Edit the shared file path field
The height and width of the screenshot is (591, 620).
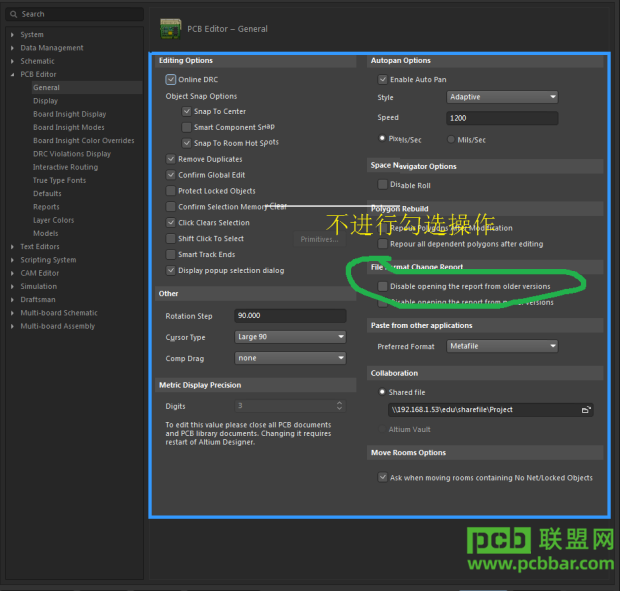[491, 410]
